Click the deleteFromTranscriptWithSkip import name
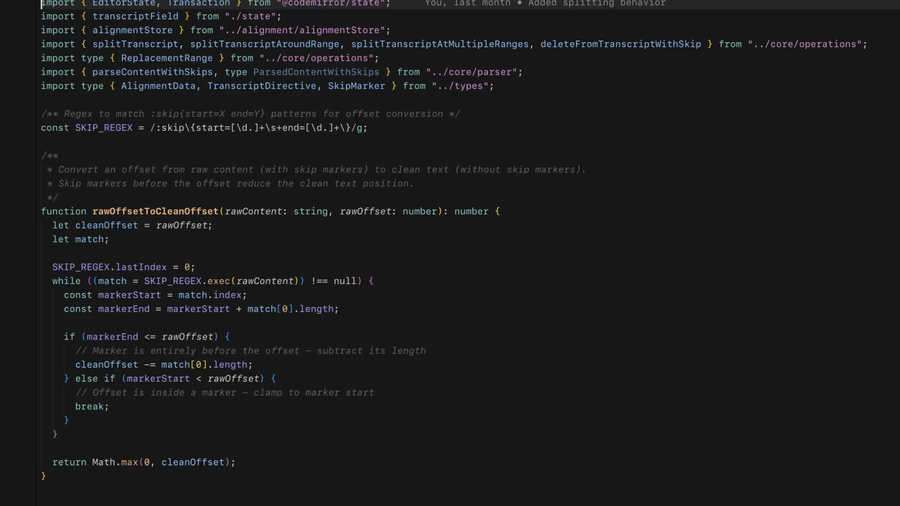This screenshot has width=900, height=506. [x=620, y=44]
